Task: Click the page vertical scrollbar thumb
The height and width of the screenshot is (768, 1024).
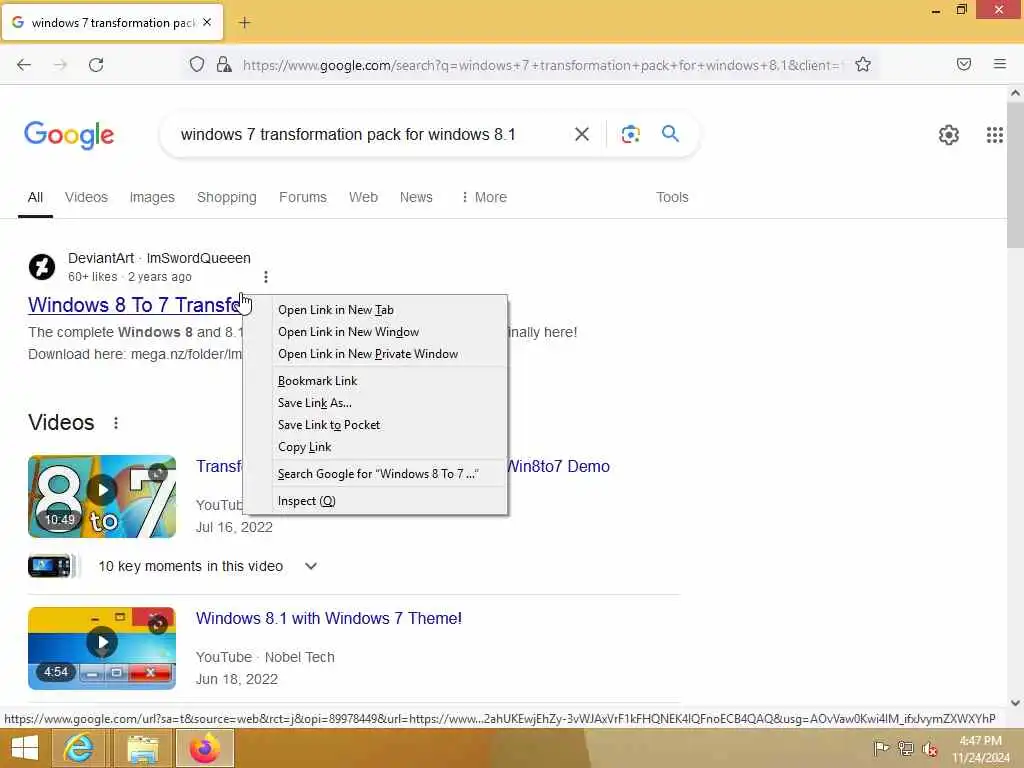Action: (x=1015, y=175)
